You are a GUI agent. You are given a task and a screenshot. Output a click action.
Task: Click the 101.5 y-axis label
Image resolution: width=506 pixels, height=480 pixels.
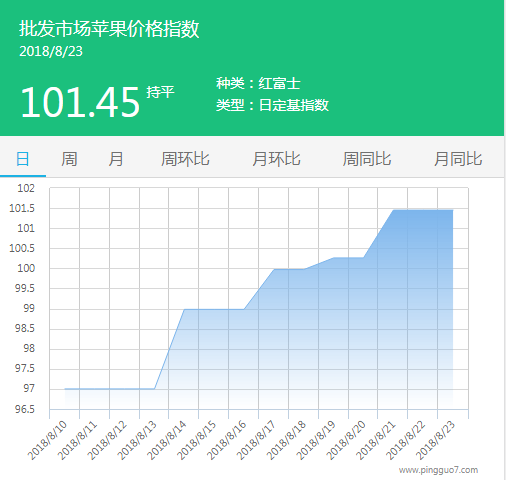(22, 208)
